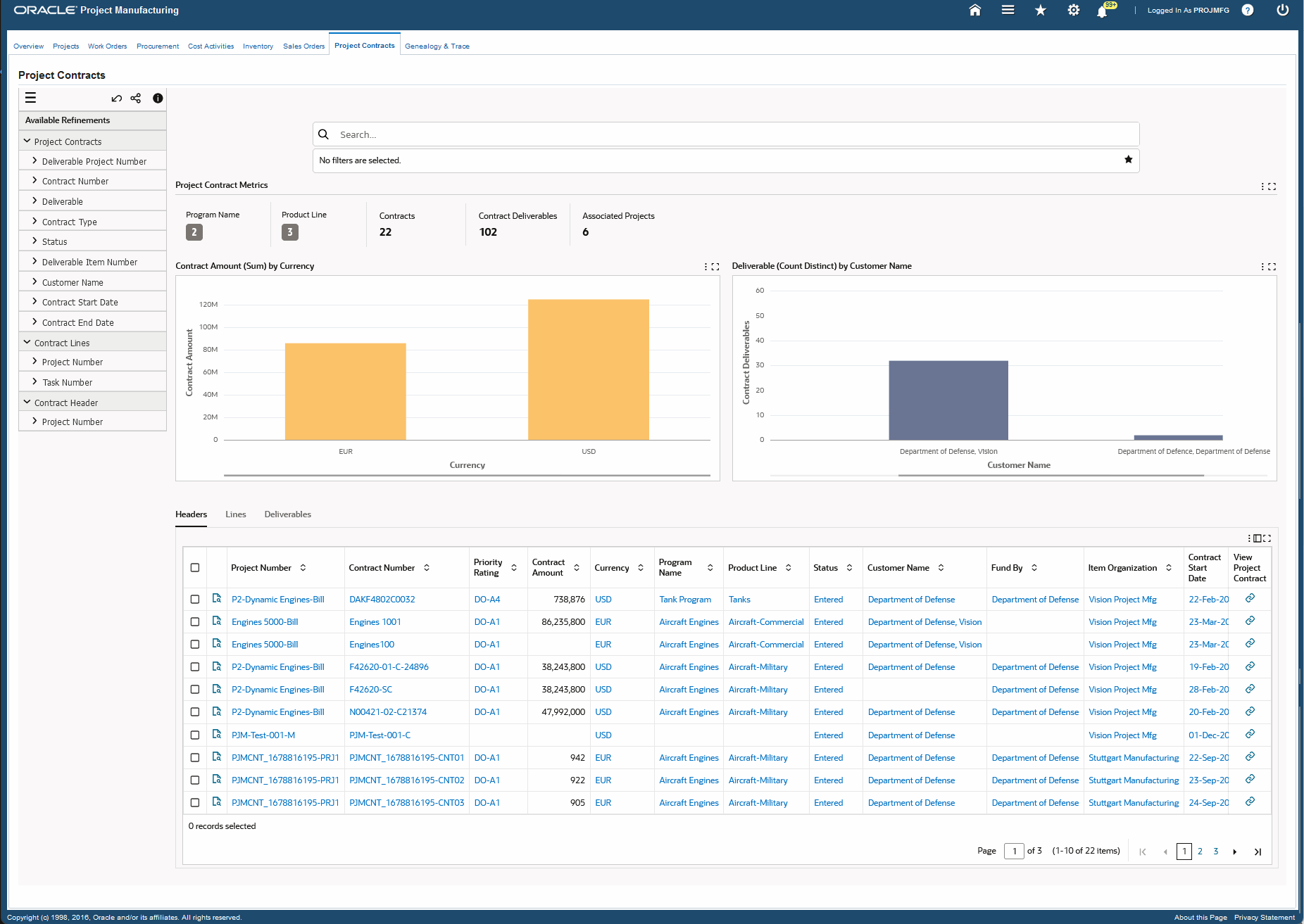1304x924 pixels.
Task: Open detail icon for PJM-Test-001-C row
Action: tap(217, 734)
